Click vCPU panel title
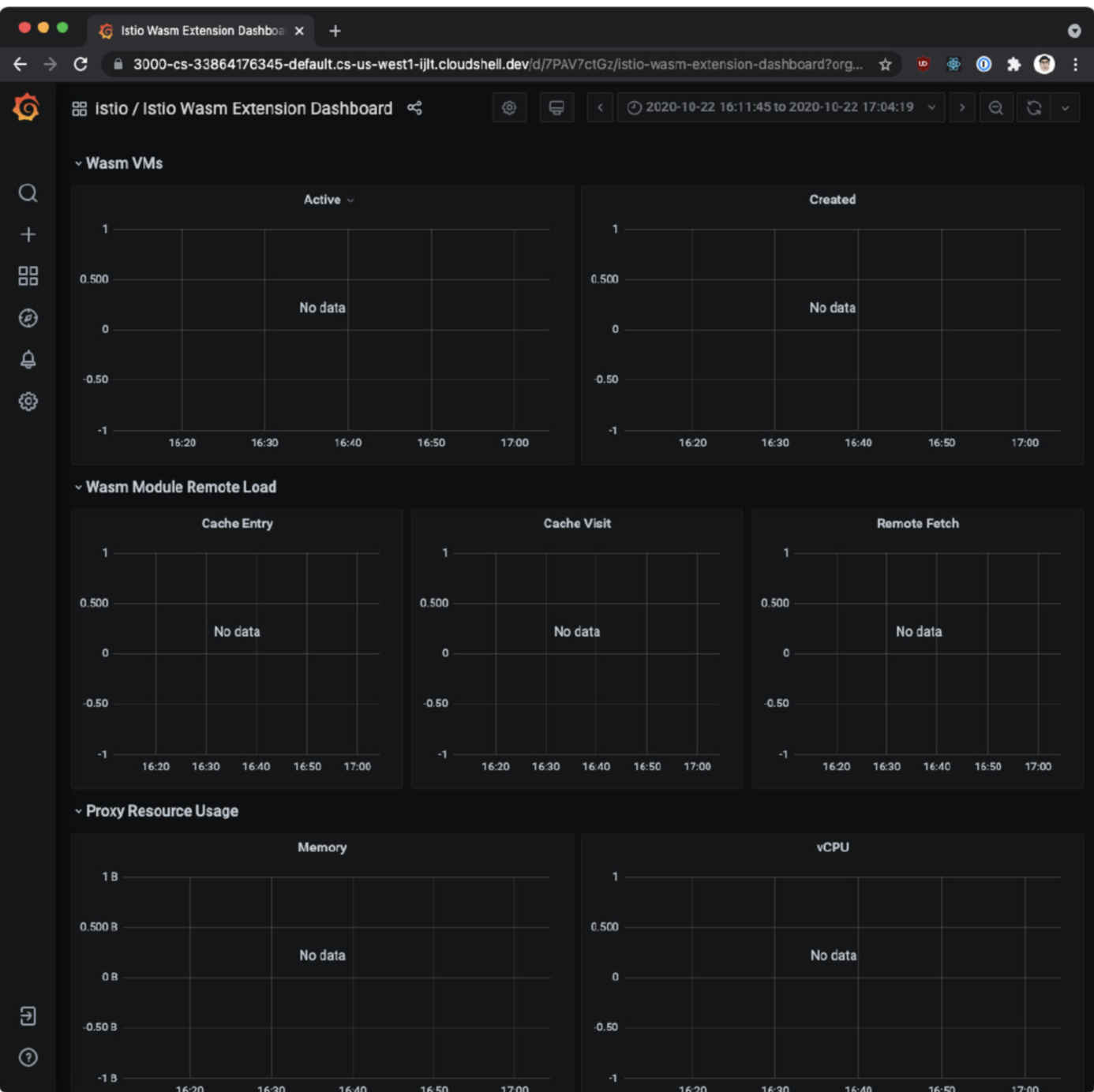1094x1092 pixels. (x=833, y=847)
